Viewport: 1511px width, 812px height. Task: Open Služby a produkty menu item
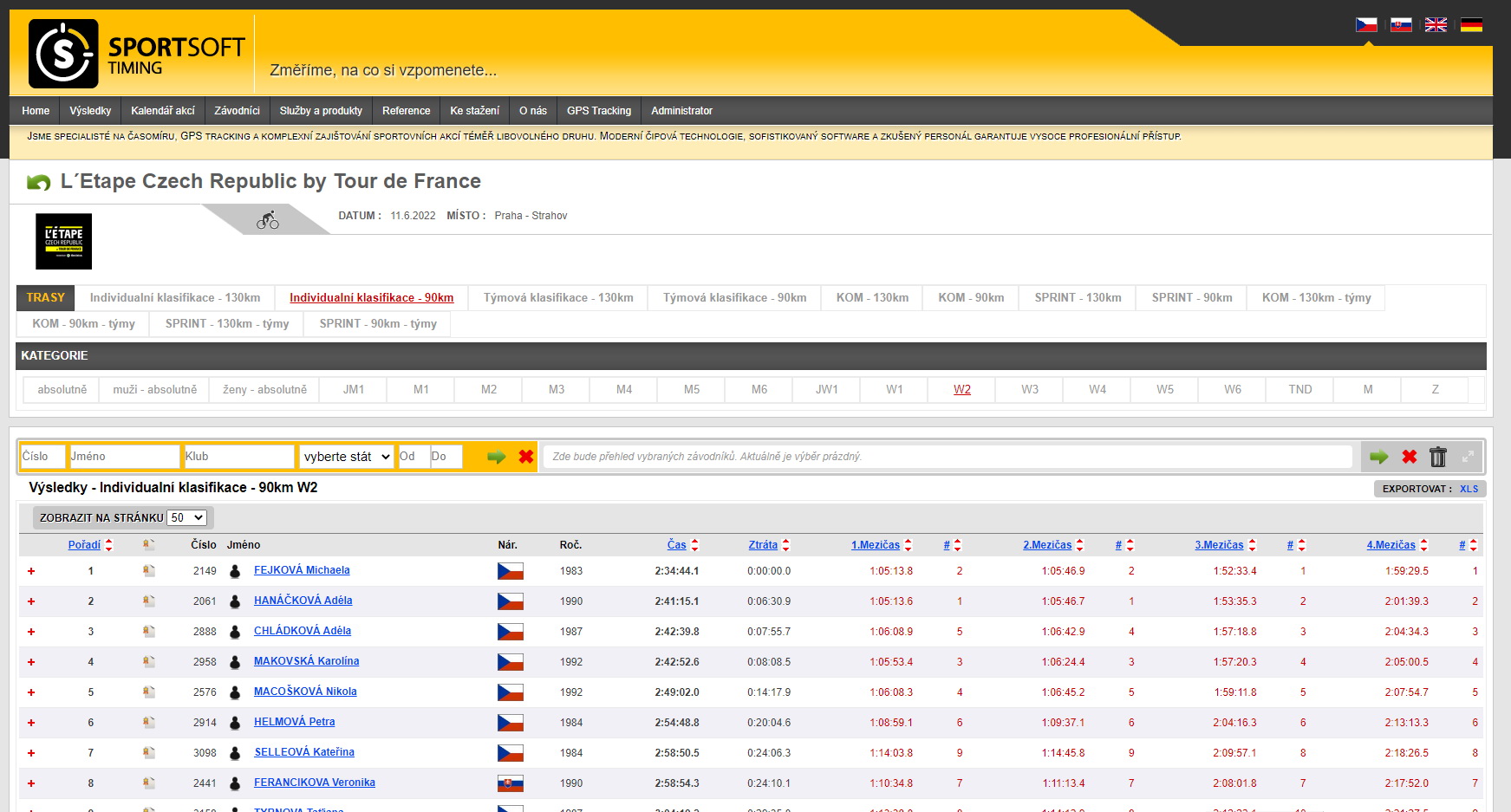(x=321, y=111)
